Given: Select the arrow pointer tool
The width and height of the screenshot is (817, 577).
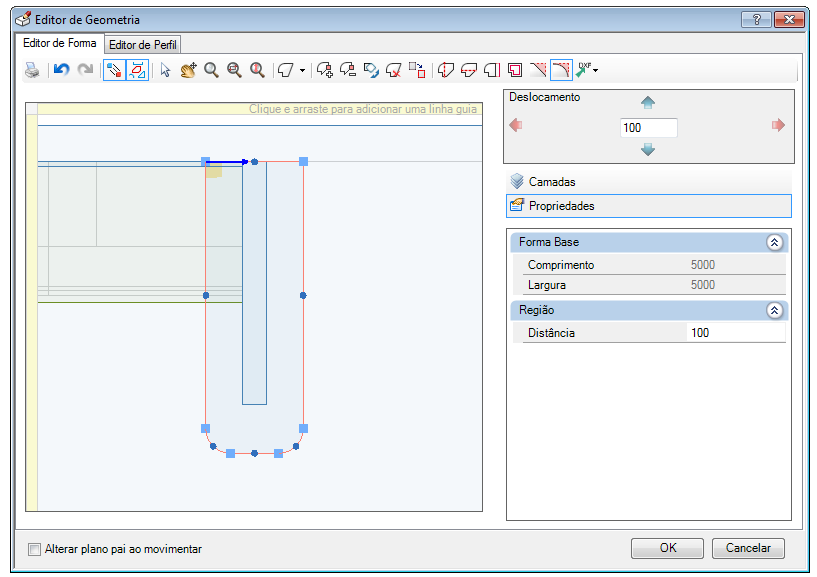Looking at the screenshot, I should [165, 70].
